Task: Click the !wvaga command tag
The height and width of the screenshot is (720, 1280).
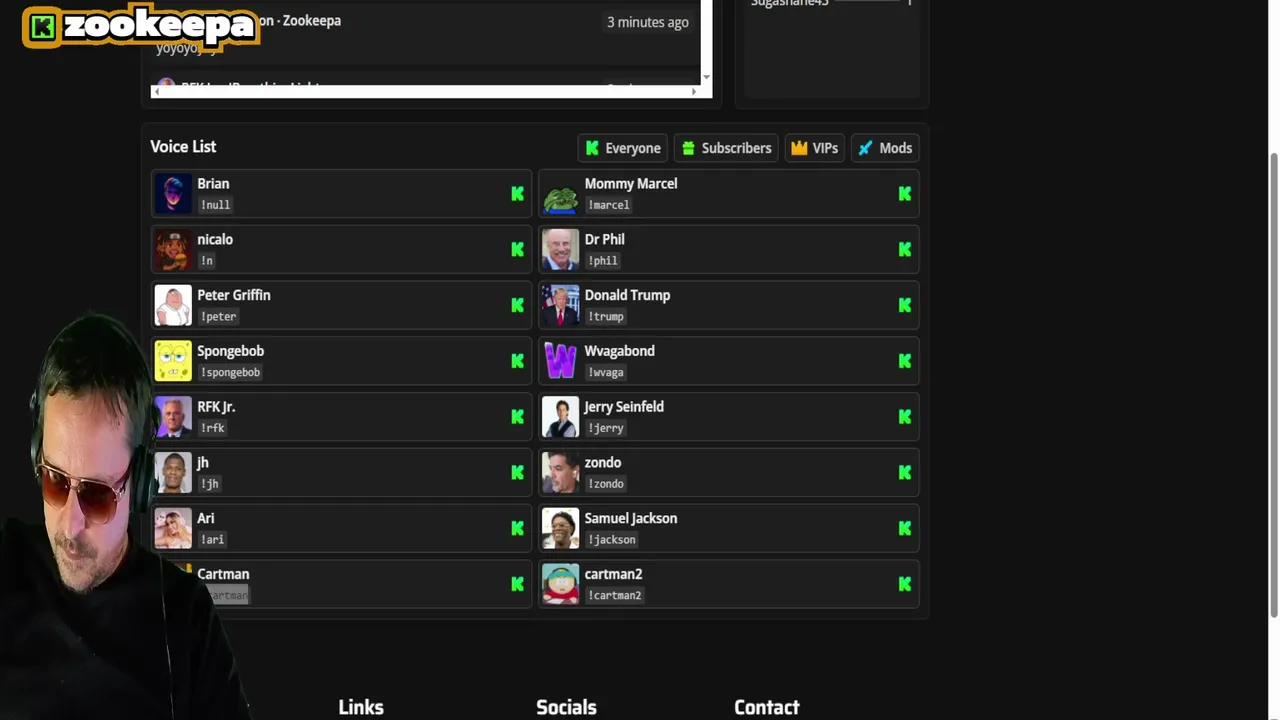Action: click(x=605, y=372)
